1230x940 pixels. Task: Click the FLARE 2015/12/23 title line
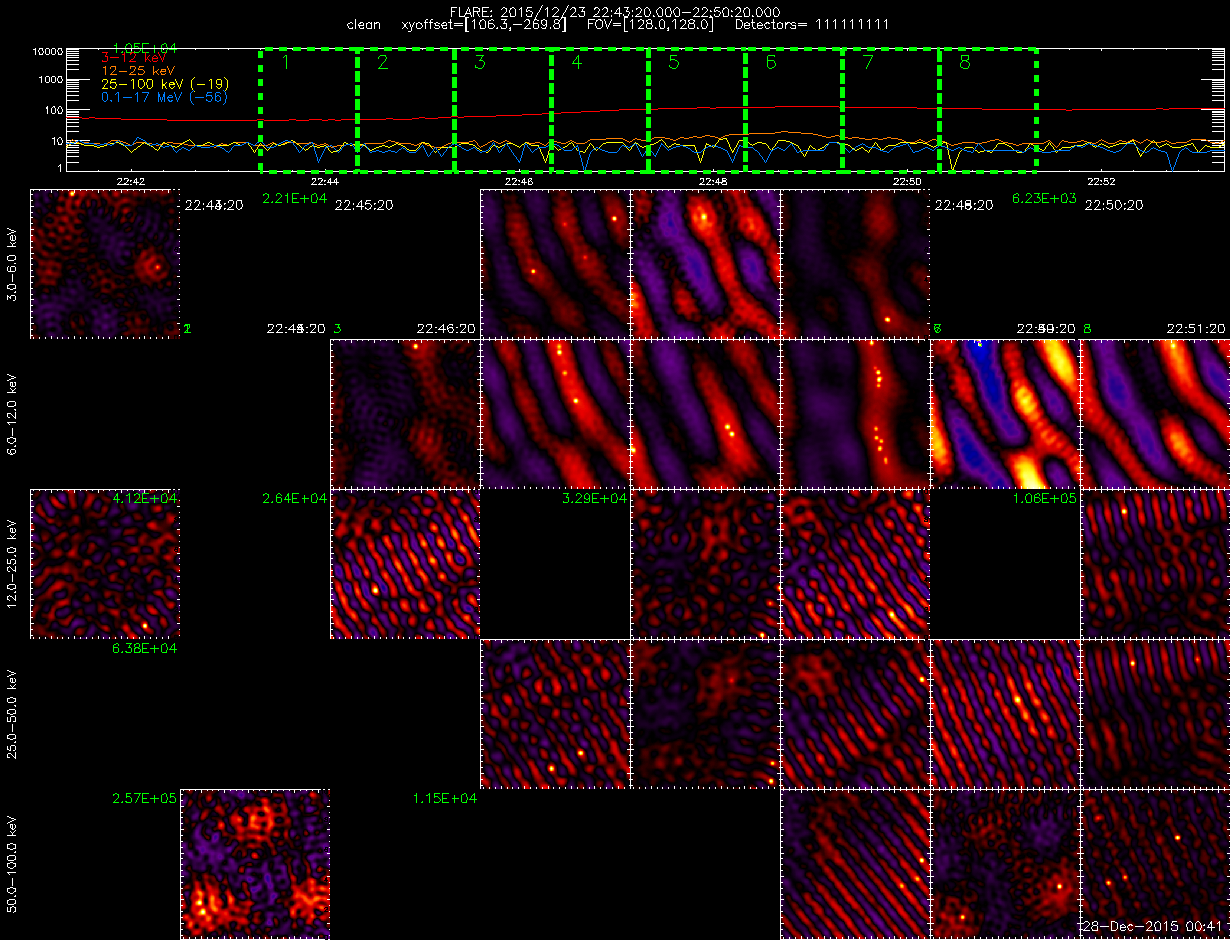(614, 11)
